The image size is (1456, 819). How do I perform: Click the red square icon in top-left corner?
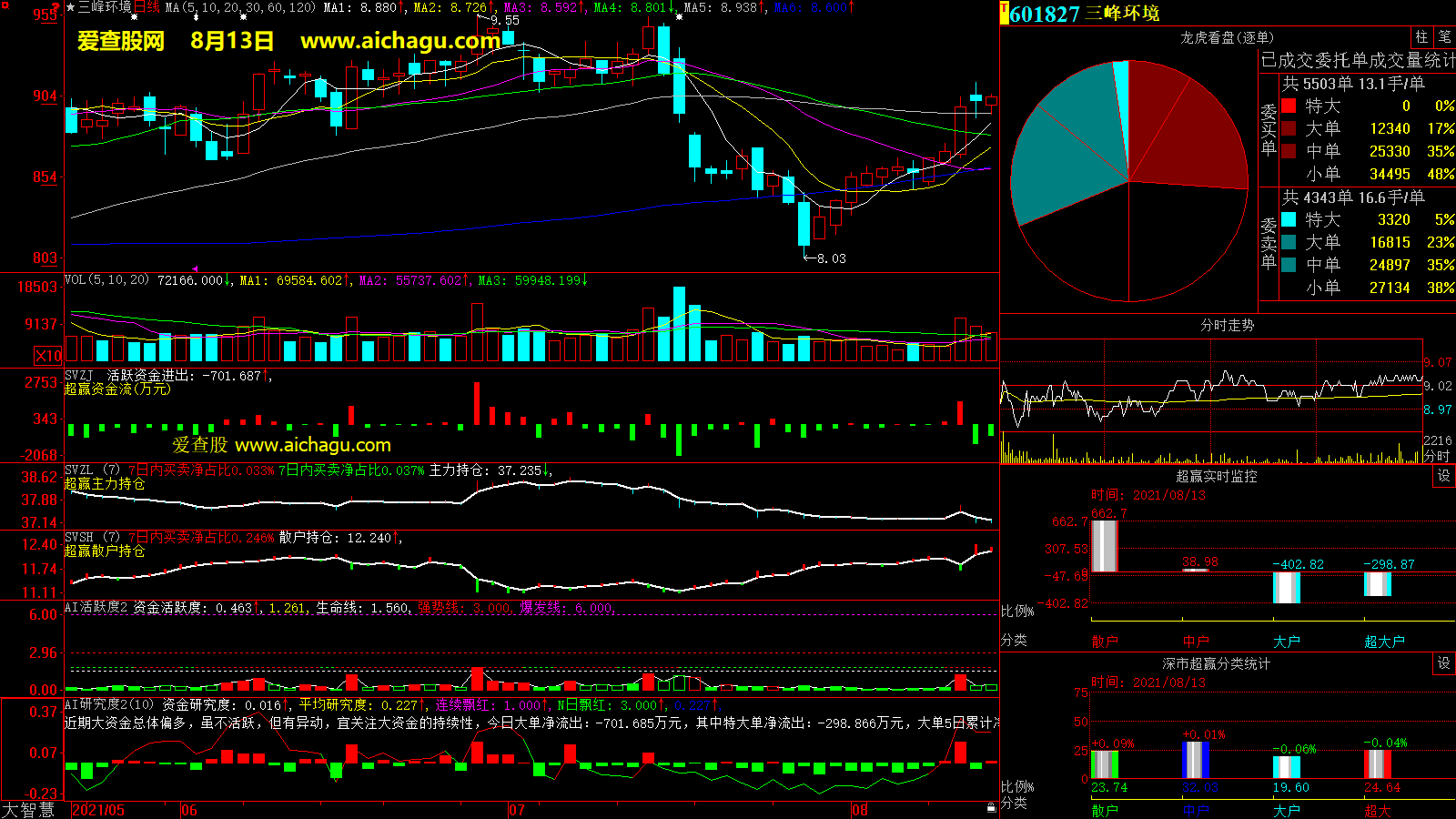(x=5, y=5)
